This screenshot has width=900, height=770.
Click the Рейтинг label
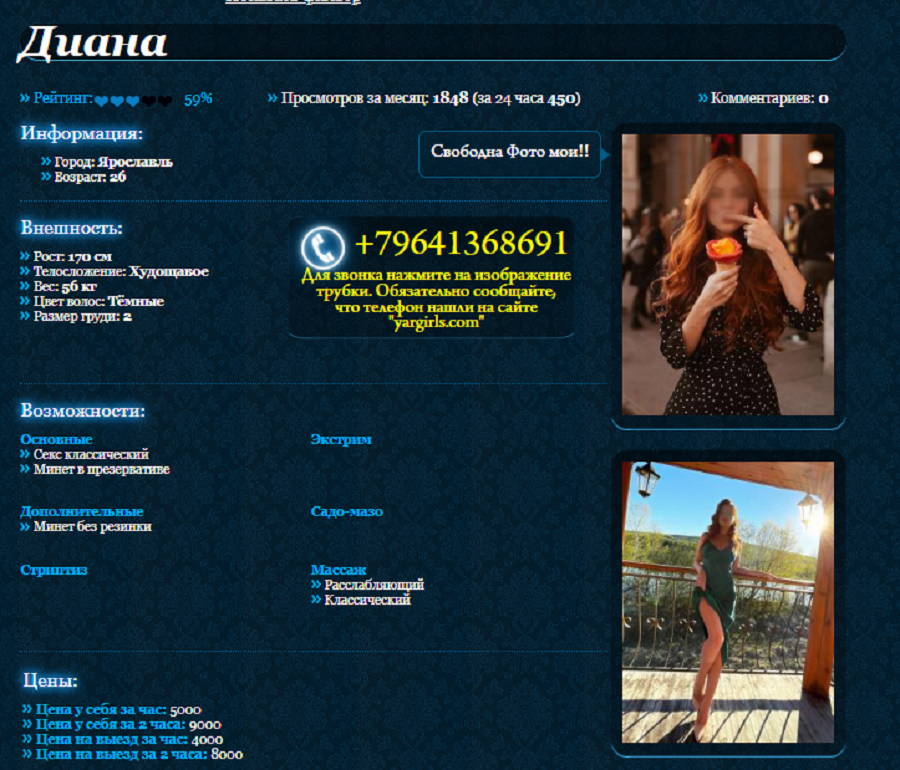(62, 98)
